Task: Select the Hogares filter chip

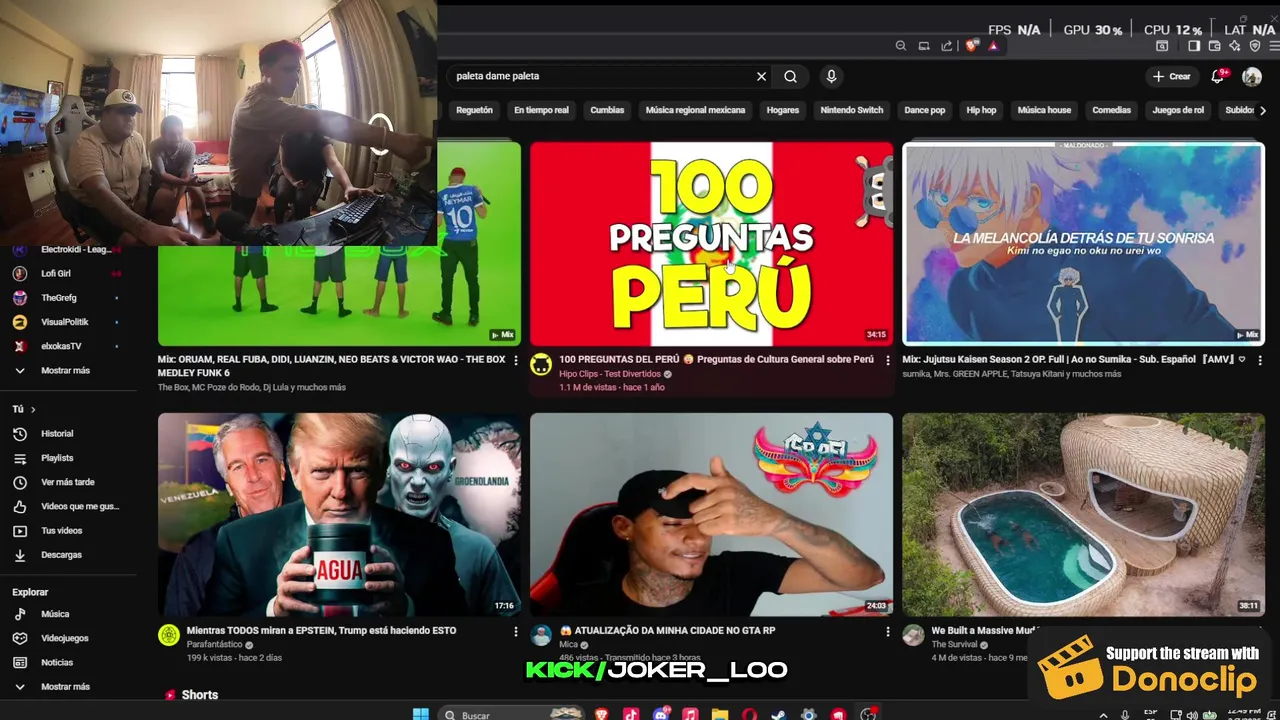Action: pos(783,110)
